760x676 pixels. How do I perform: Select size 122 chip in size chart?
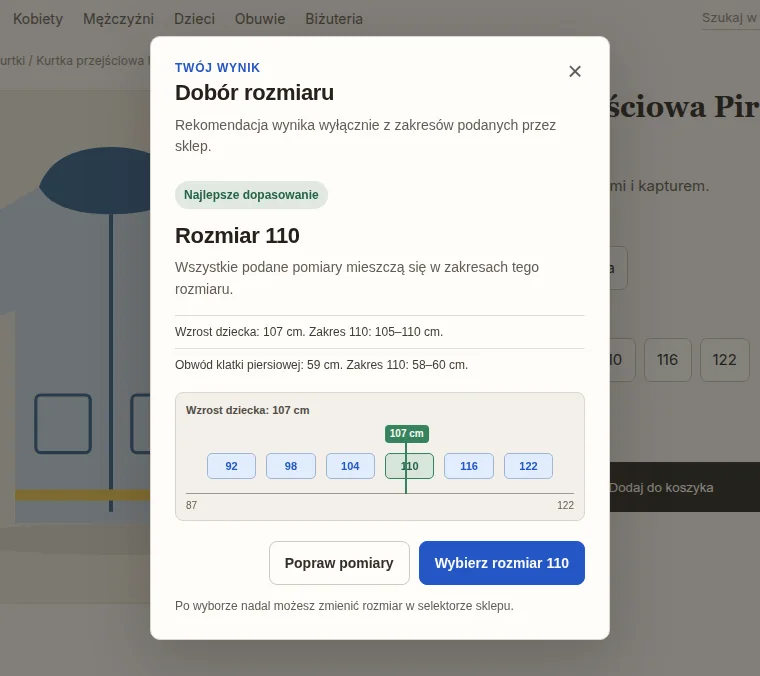pyautogui.click(x=528, y=466)
